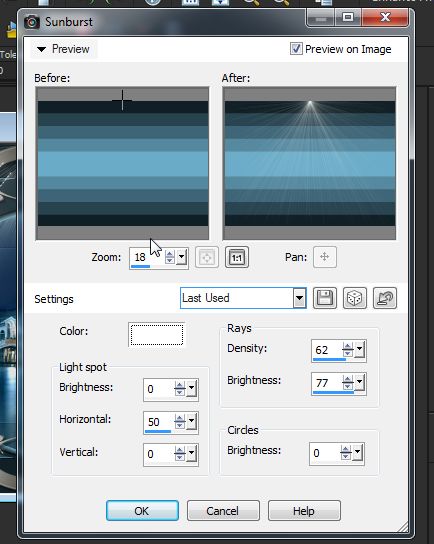
Task: Open Help for Sunburst
Action: (304, 511)
